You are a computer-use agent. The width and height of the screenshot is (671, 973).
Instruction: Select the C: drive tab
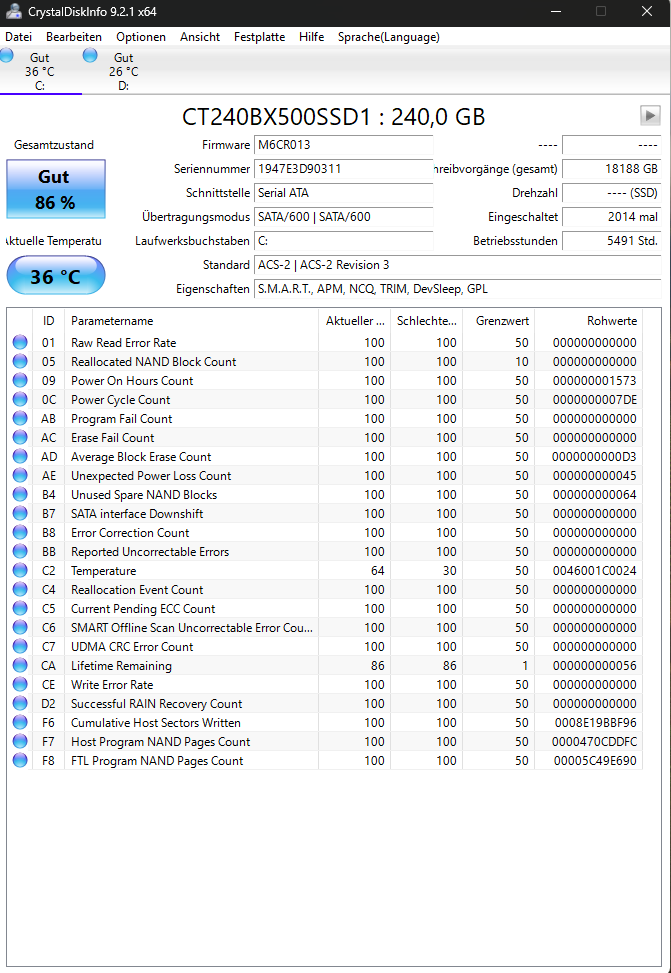coord(40,71)
